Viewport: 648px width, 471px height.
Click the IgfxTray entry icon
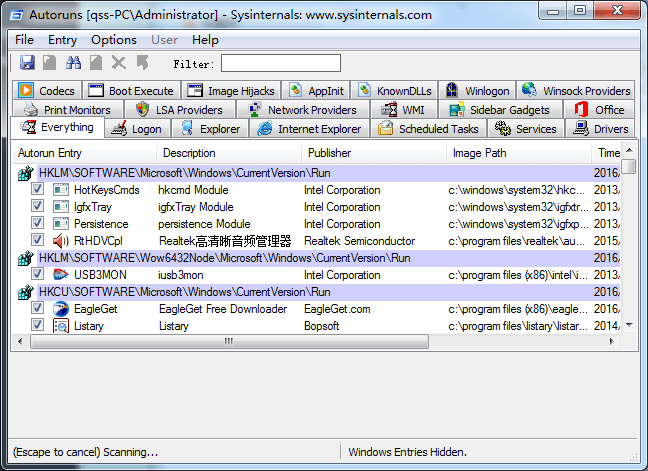[61, 207]
